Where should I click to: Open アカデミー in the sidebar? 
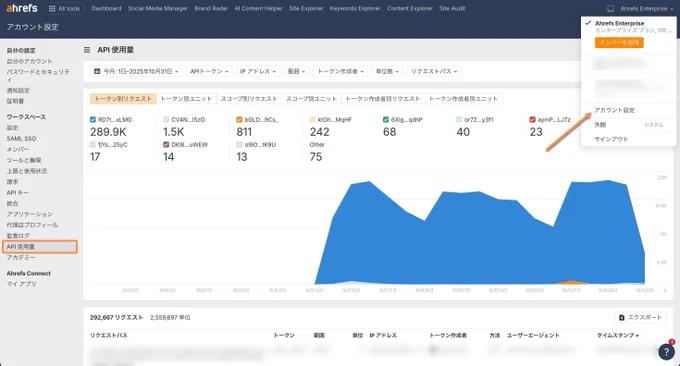[x=21, y=258]
